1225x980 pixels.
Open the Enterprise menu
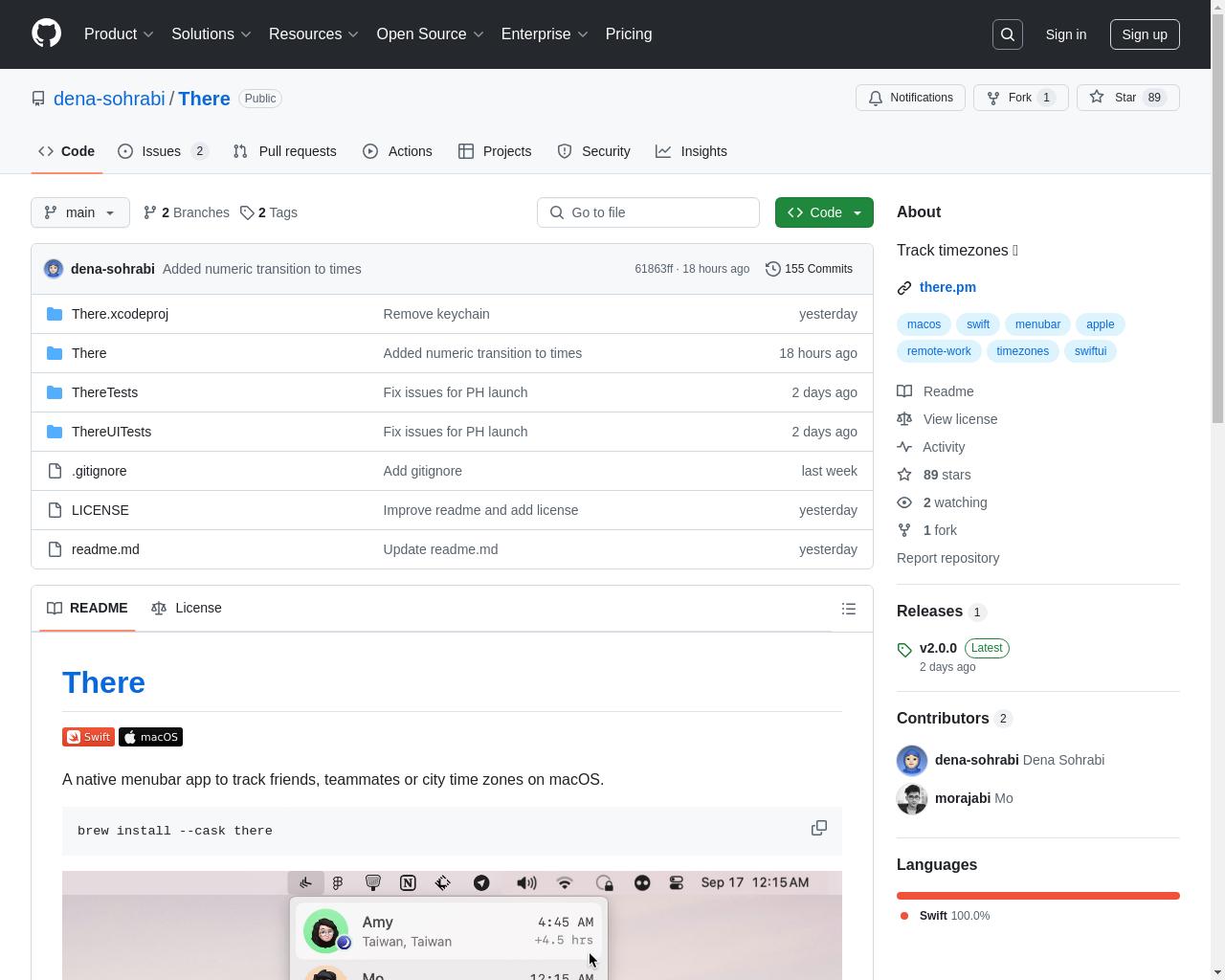point(545,34)
